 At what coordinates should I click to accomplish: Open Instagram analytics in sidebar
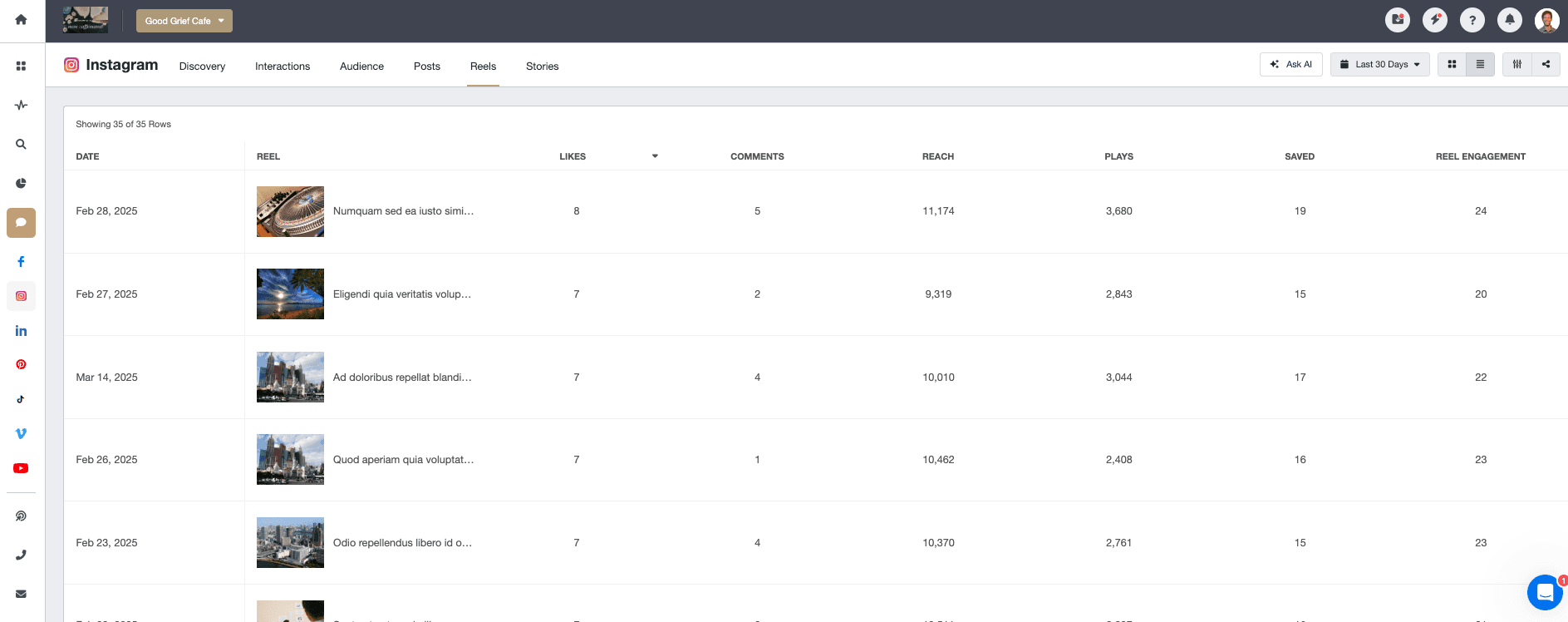click(x=21, y=296)
